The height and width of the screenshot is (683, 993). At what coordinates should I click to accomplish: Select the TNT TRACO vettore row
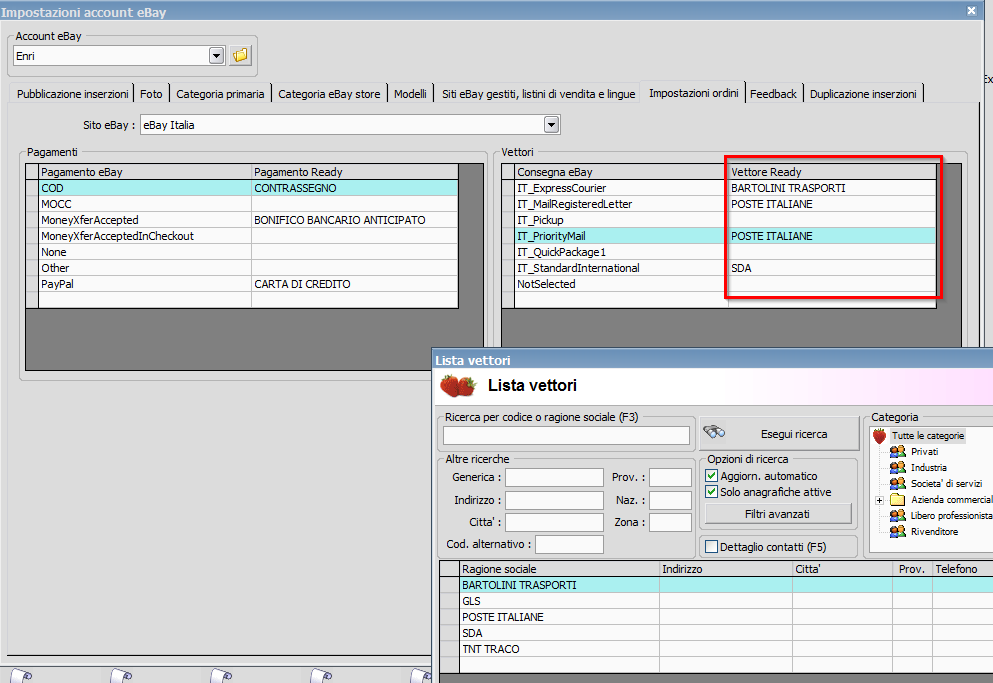click(716, 649)
